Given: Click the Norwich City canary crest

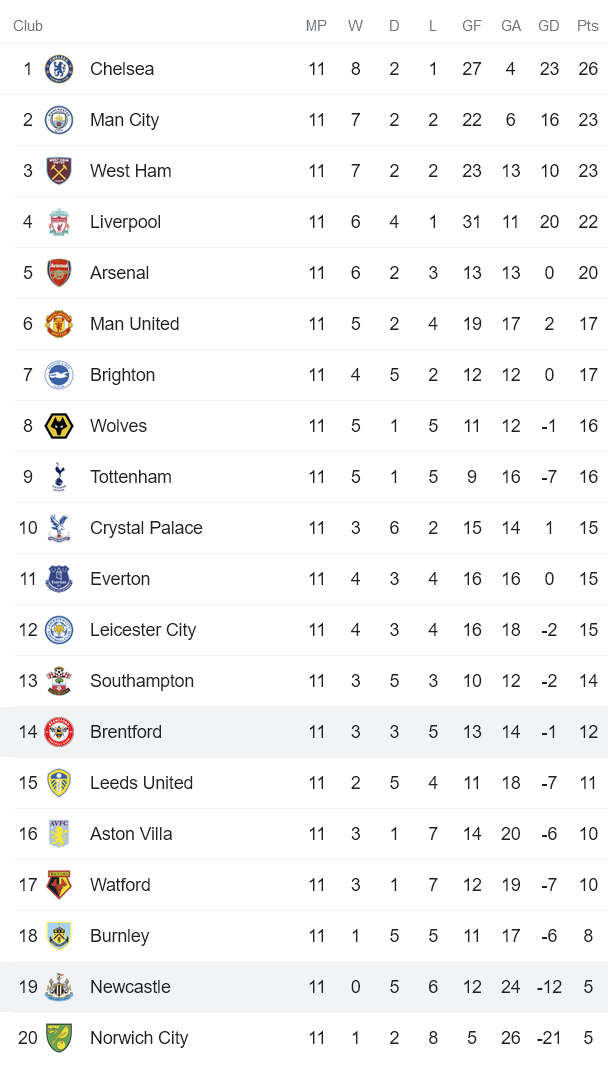Looking at the screenshot, I should [x=59, y=1038].
